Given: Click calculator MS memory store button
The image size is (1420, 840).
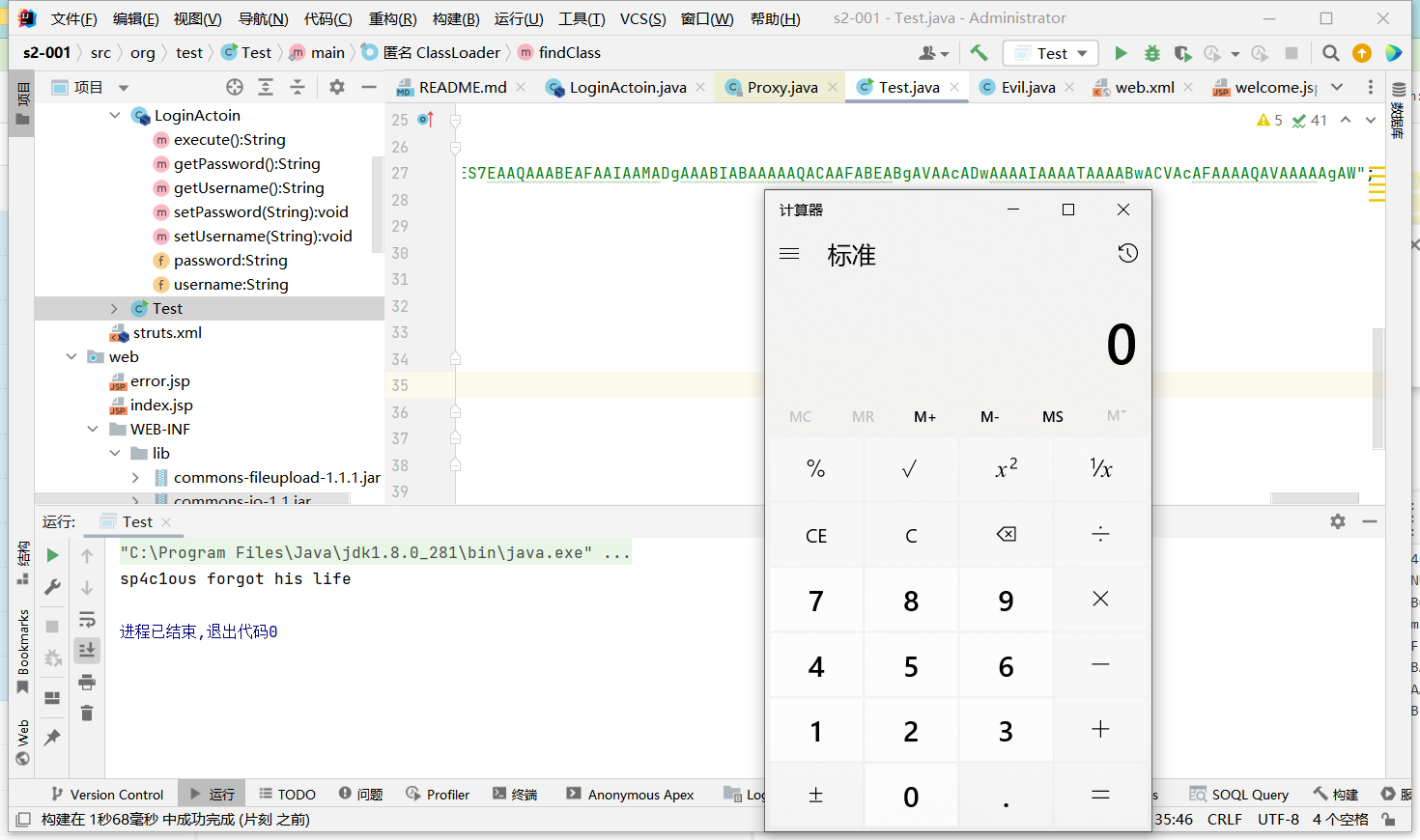Looking at the screenshot, I should 1053,416.
